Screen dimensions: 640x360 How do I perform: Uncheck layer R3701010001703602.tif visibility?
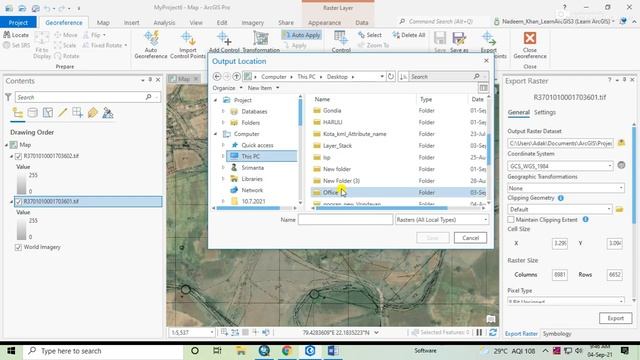tap(18, 156)
